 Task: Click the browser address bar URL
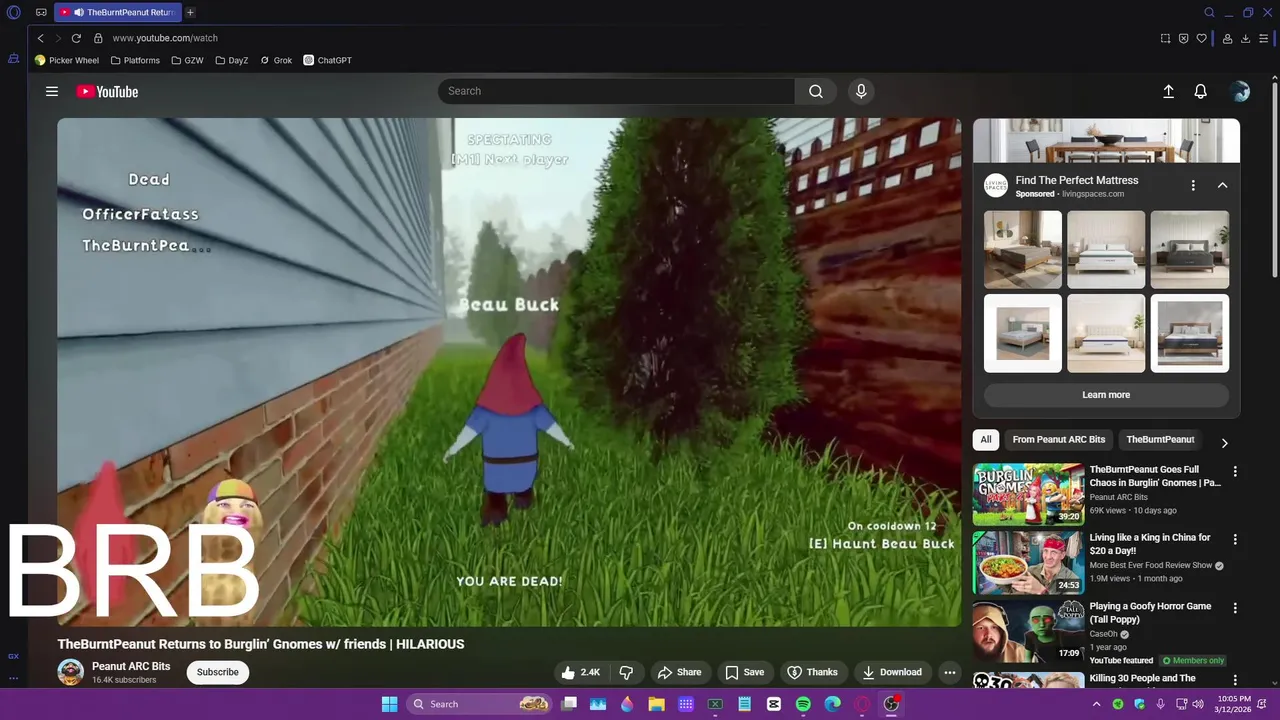click(x=165, y=38)
